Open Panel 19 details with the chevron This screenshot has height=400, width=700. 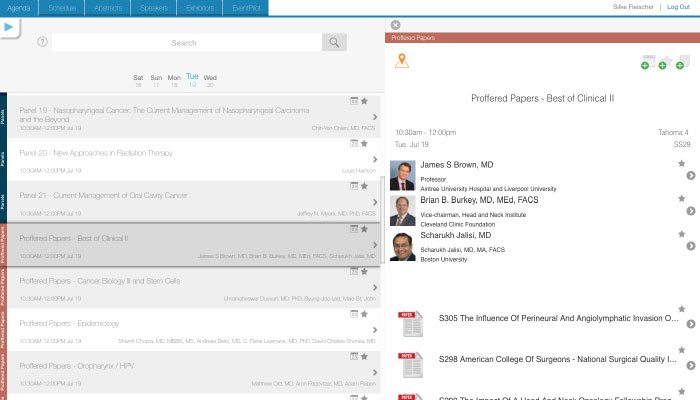pos(375,117)
